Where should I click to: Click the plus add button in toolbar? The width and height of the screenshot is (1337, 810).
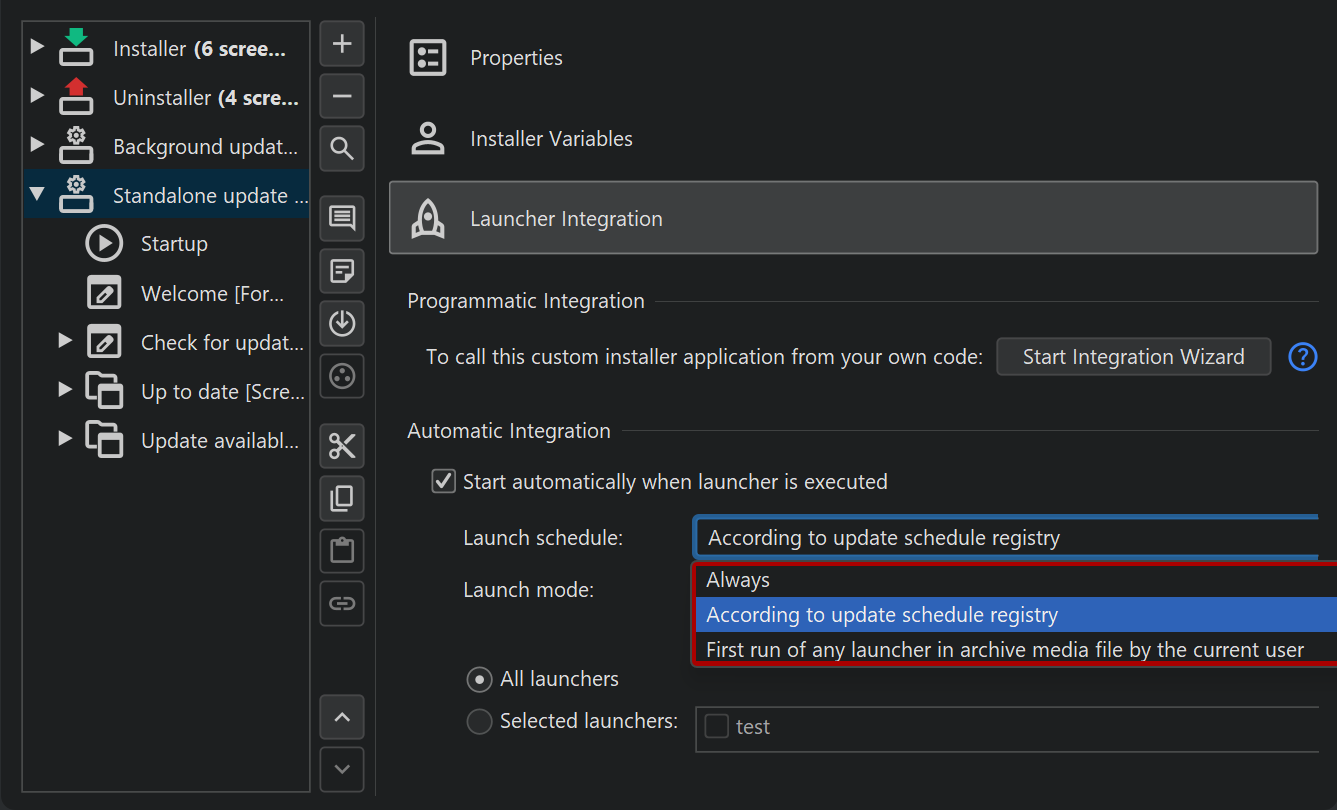tap(342, 44)
